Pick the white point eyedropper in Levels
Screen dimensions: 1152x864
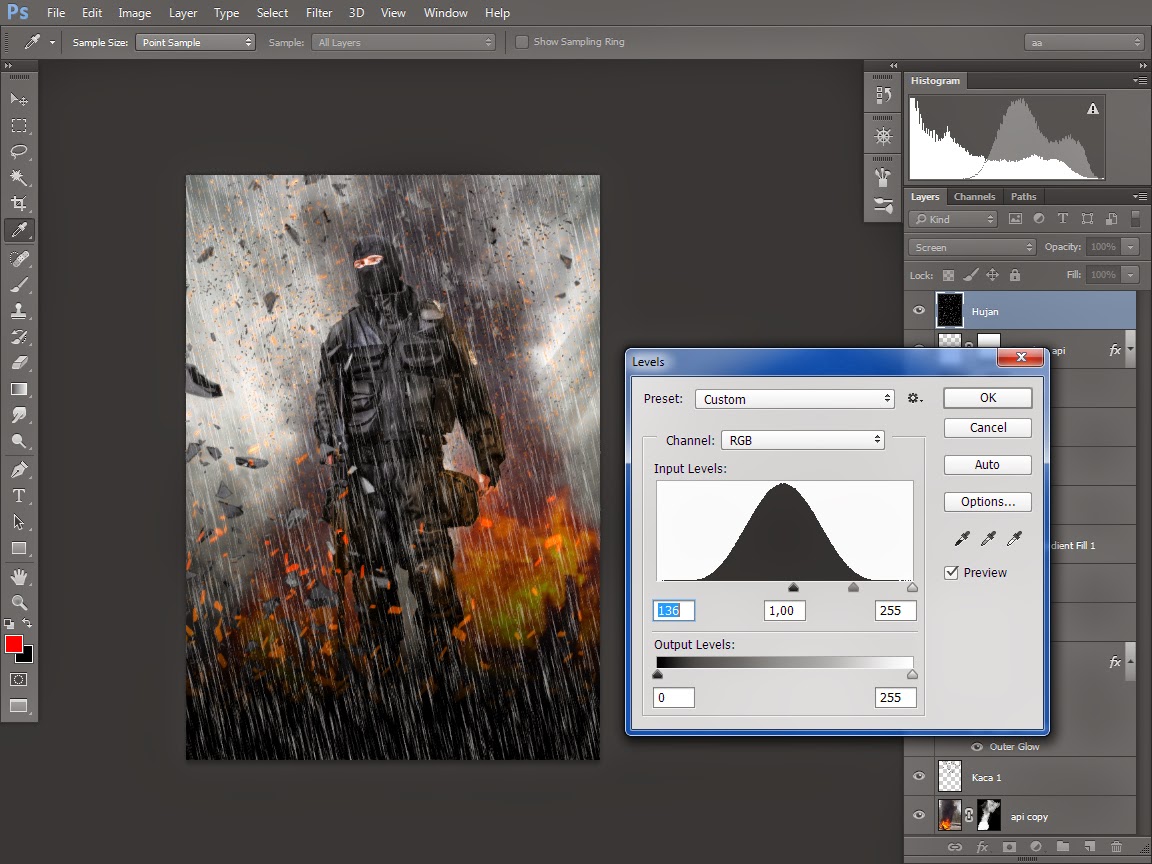1014,539
